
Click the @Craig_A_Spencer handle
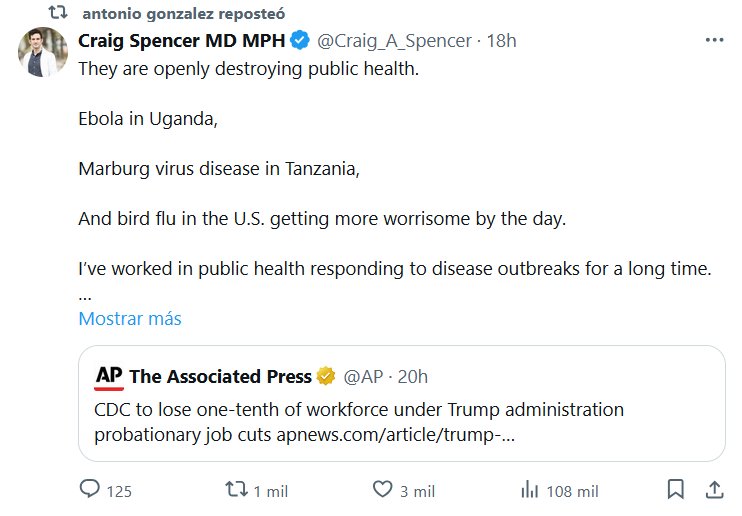point(394,41)
